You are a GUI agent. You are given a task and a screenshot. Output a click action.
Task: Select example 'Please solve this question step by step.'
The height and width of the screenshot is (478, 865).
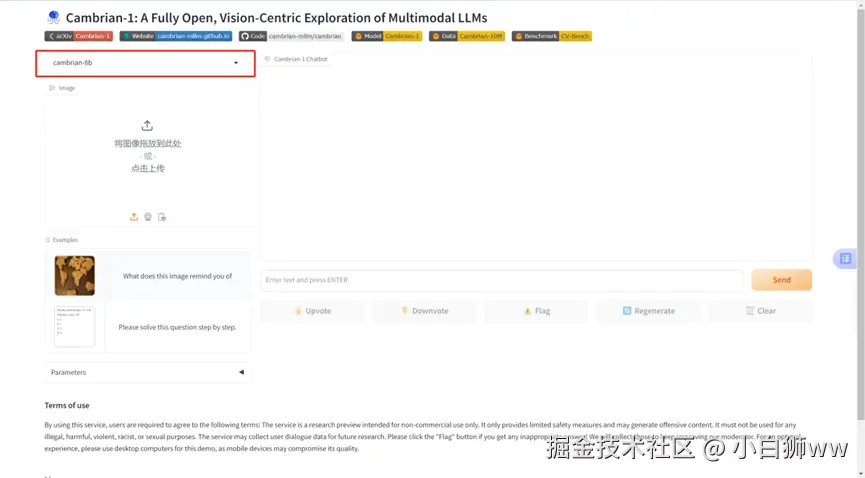[x=178, y=327]
